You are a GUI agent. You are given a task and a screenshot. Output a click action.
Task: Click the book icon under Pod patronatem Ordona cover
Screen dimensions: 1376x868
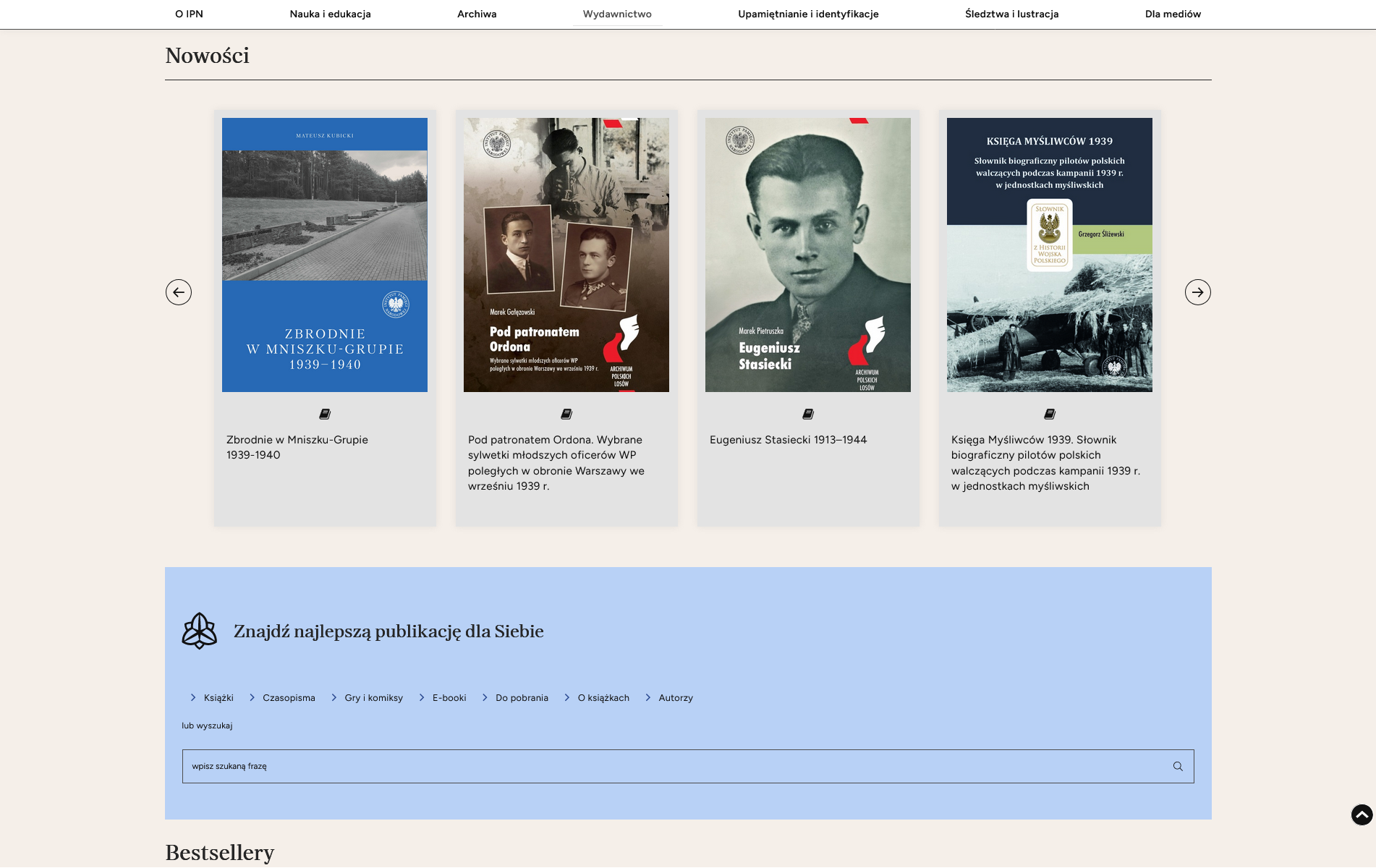coord(566,414)
